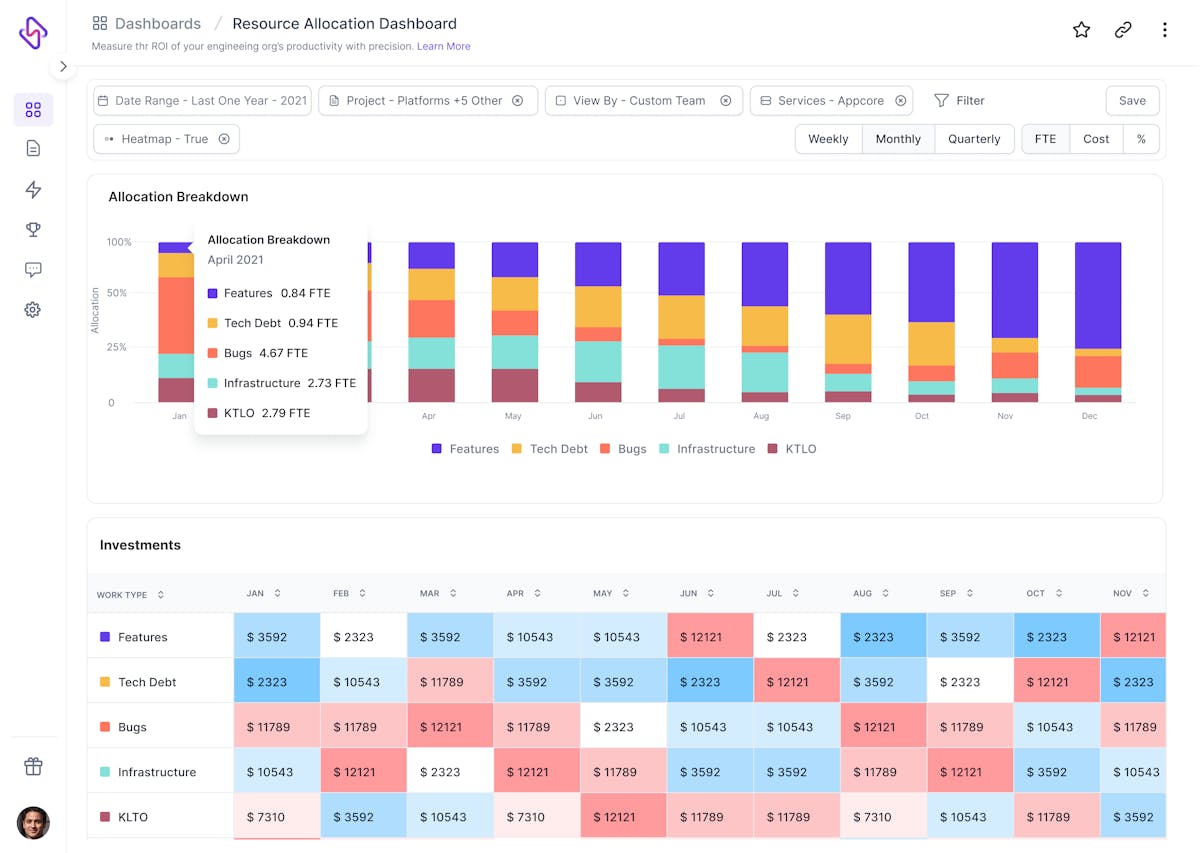Click the gift icon near bottom sidebar
Screen dimensions: 1200x853
[x=33, y=766]
